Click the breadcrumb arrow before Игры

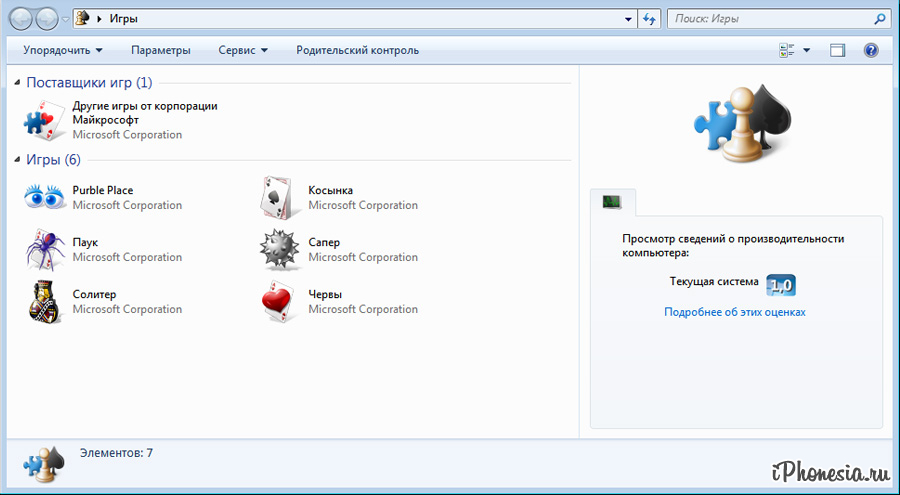pyautogui.click(x=99, y=19)
